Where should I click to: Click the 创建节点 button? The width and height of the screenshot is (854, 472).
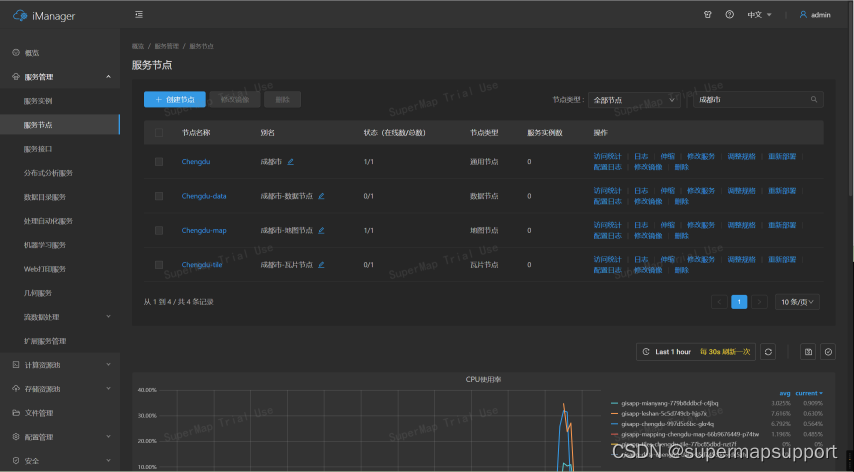[175, 99]
